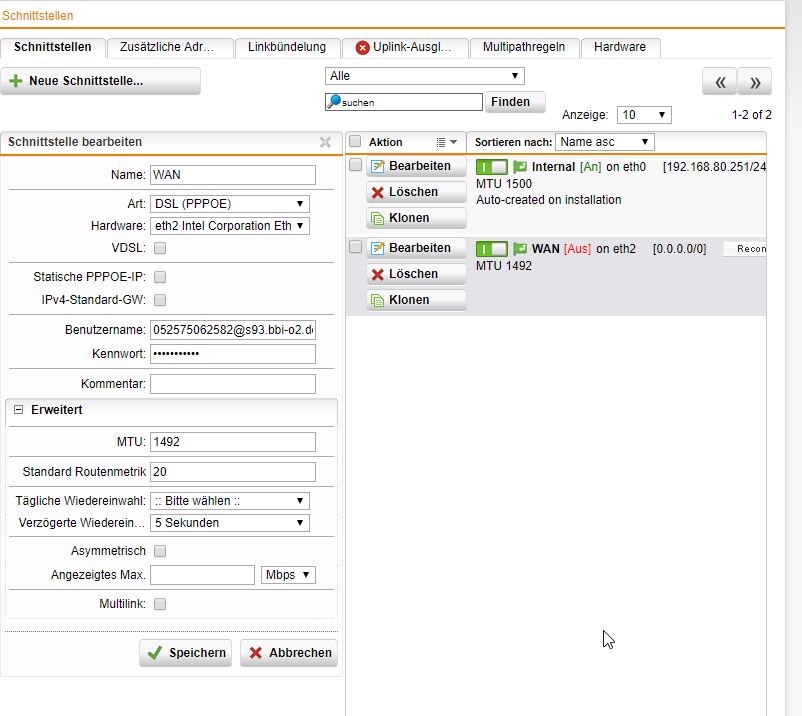Toggle the WAN interface on/off switch
802x716 pixels.
coord(492,249)
